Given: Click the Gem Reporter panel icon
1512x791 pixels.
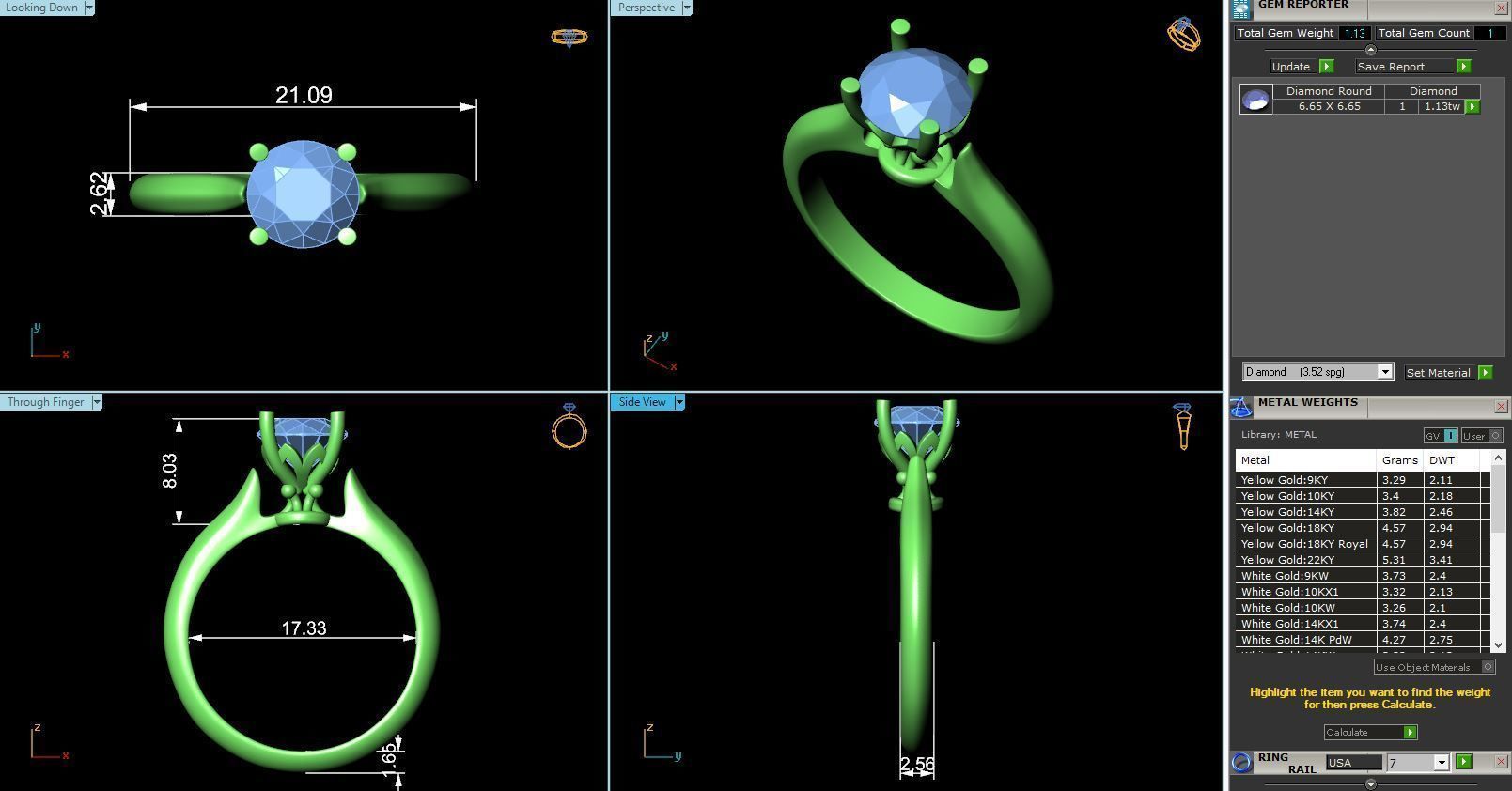Looking at the screenshot, I should coord(1241,8).
